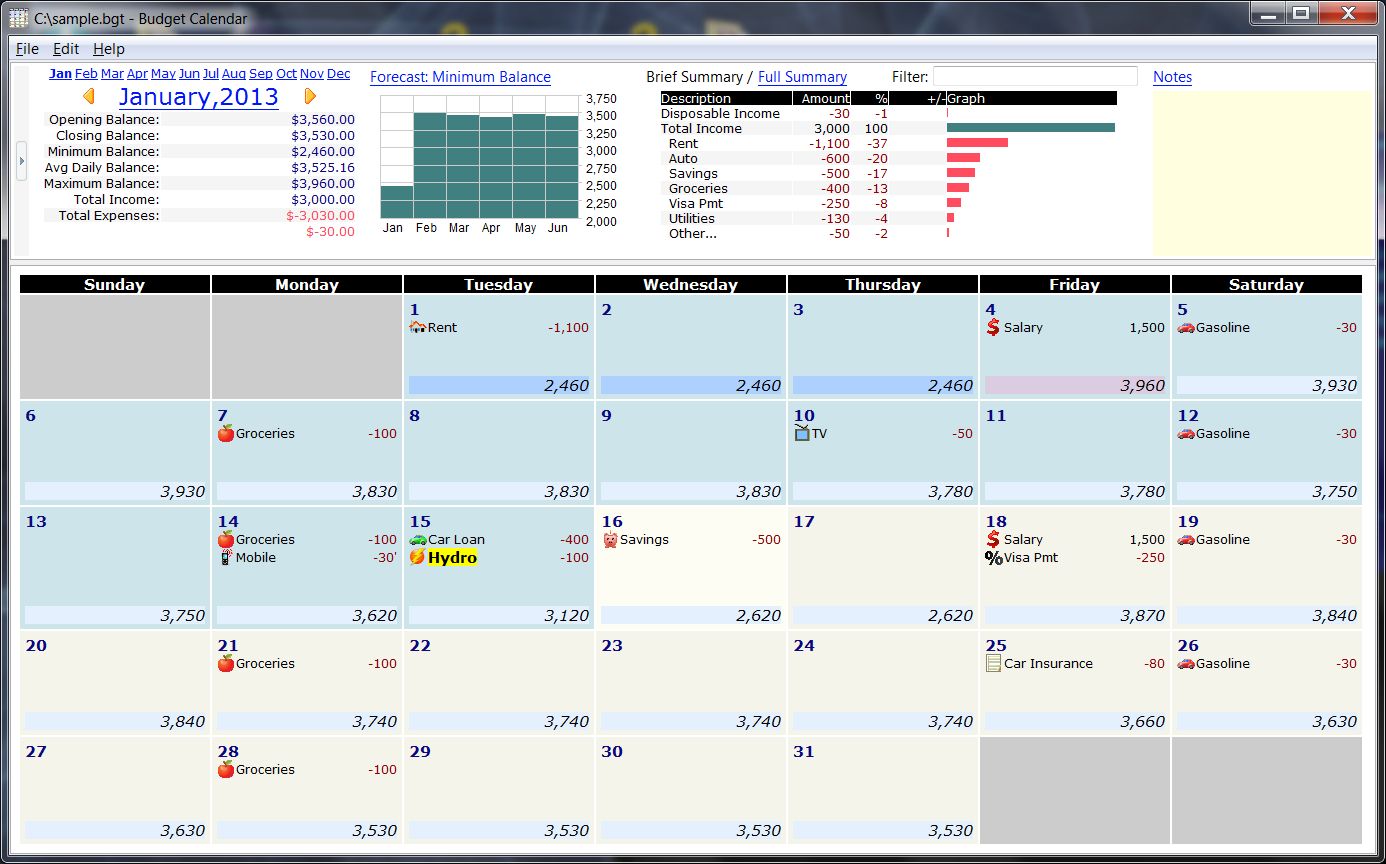Open the File menu
Image resolution: width=1386 pixels, height=864 pixels.
tap(26, 48)
